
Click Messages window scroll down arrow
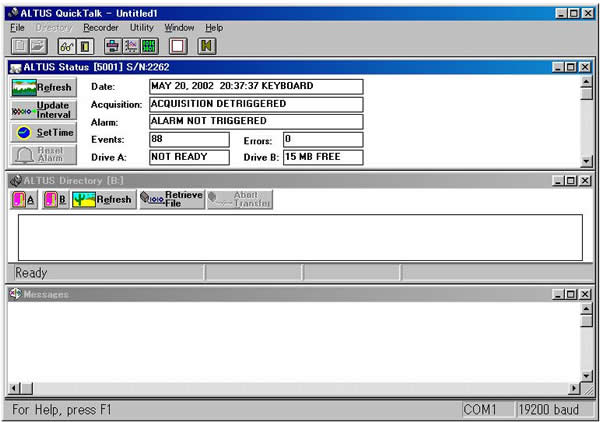586,376
